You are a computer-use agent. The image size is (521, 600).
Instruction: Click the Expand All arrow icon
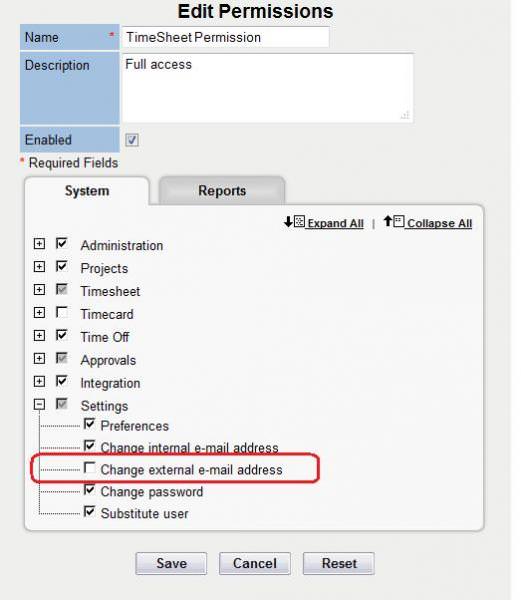[294, 222]
